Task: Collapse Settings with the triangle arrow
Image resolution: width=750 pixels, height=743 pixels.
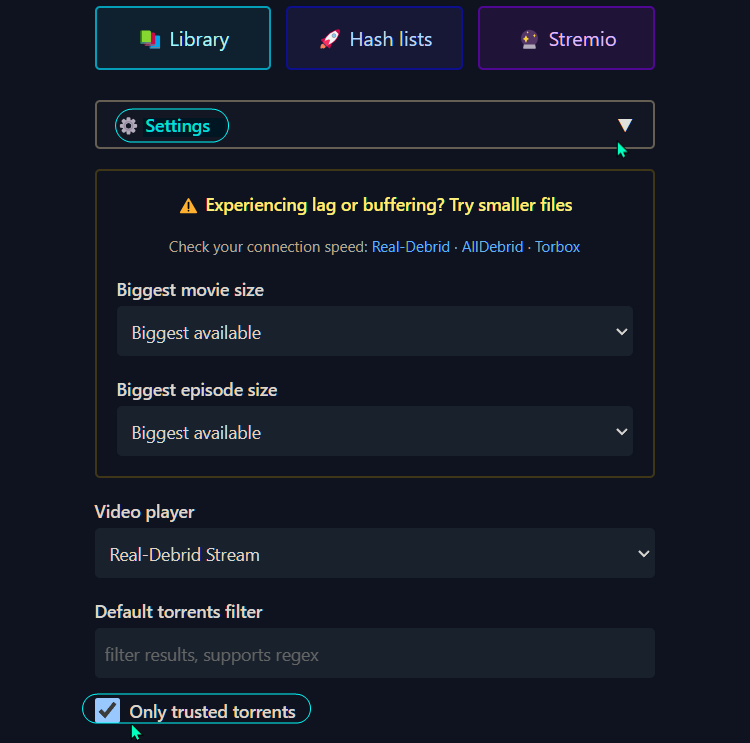Action: click(x=625, y=125)
